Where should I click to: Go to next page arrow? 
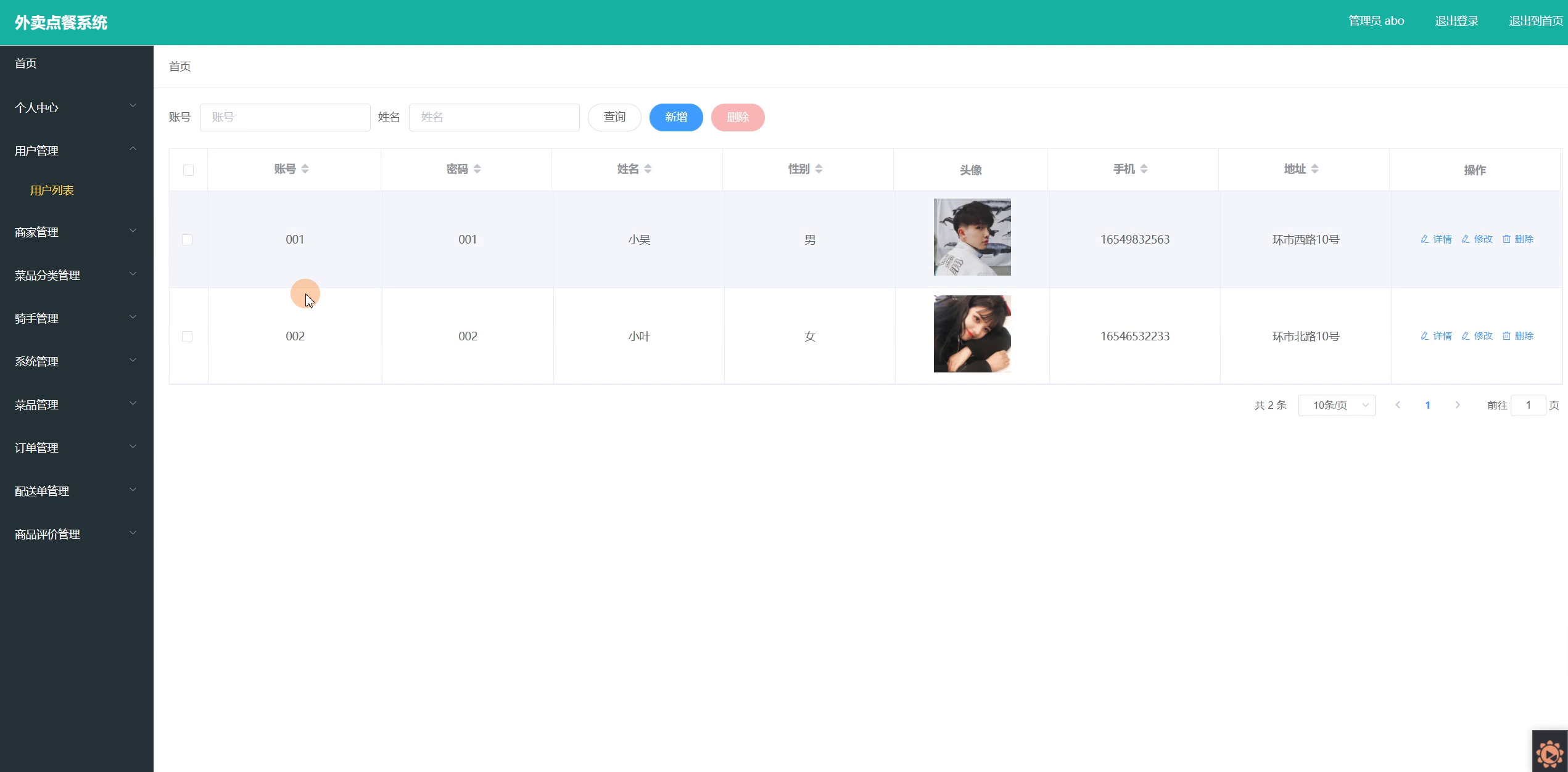click(1458, 405)
